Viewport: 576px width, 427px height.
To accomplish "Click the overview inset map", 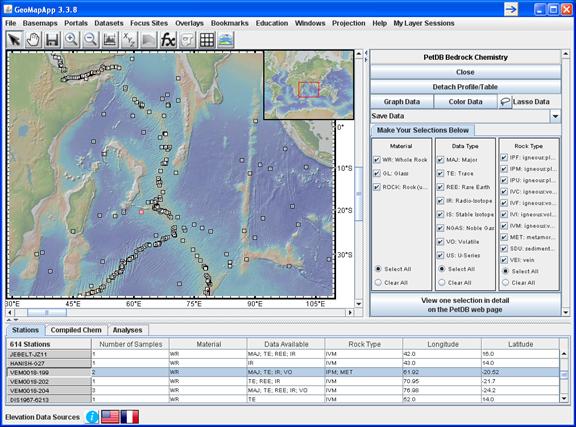I will [309, 85].
